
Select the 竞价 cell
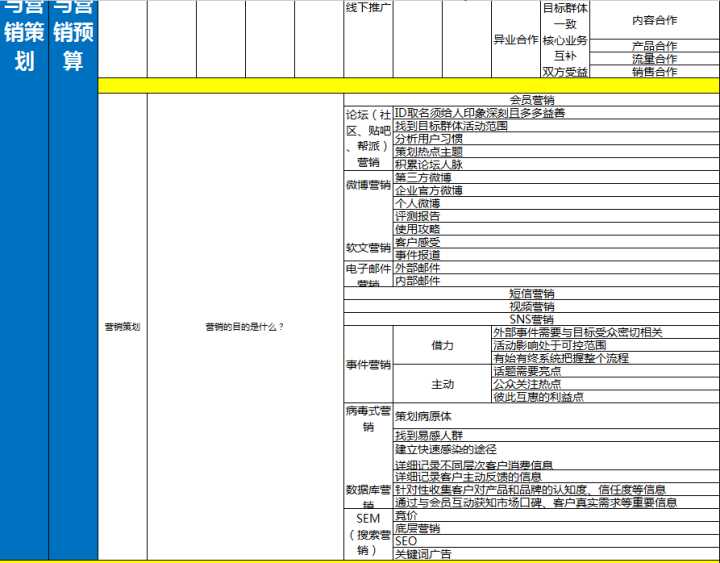[406, 515]
